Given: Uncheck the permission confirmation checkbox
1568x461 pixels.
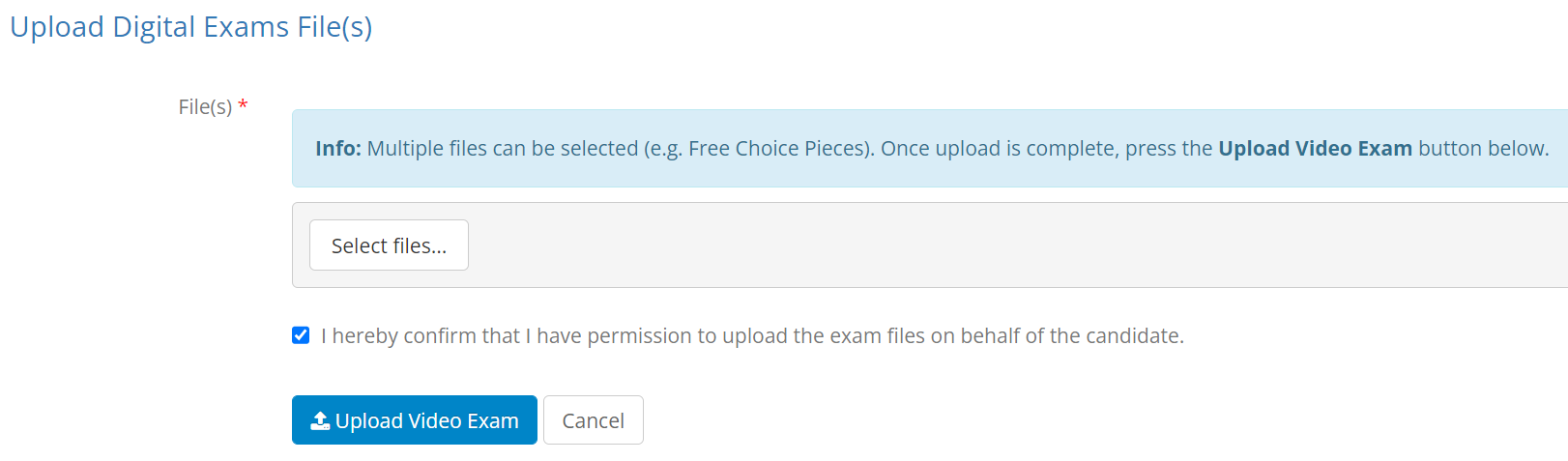Looking at the screenshot, I should coord(301,335).
